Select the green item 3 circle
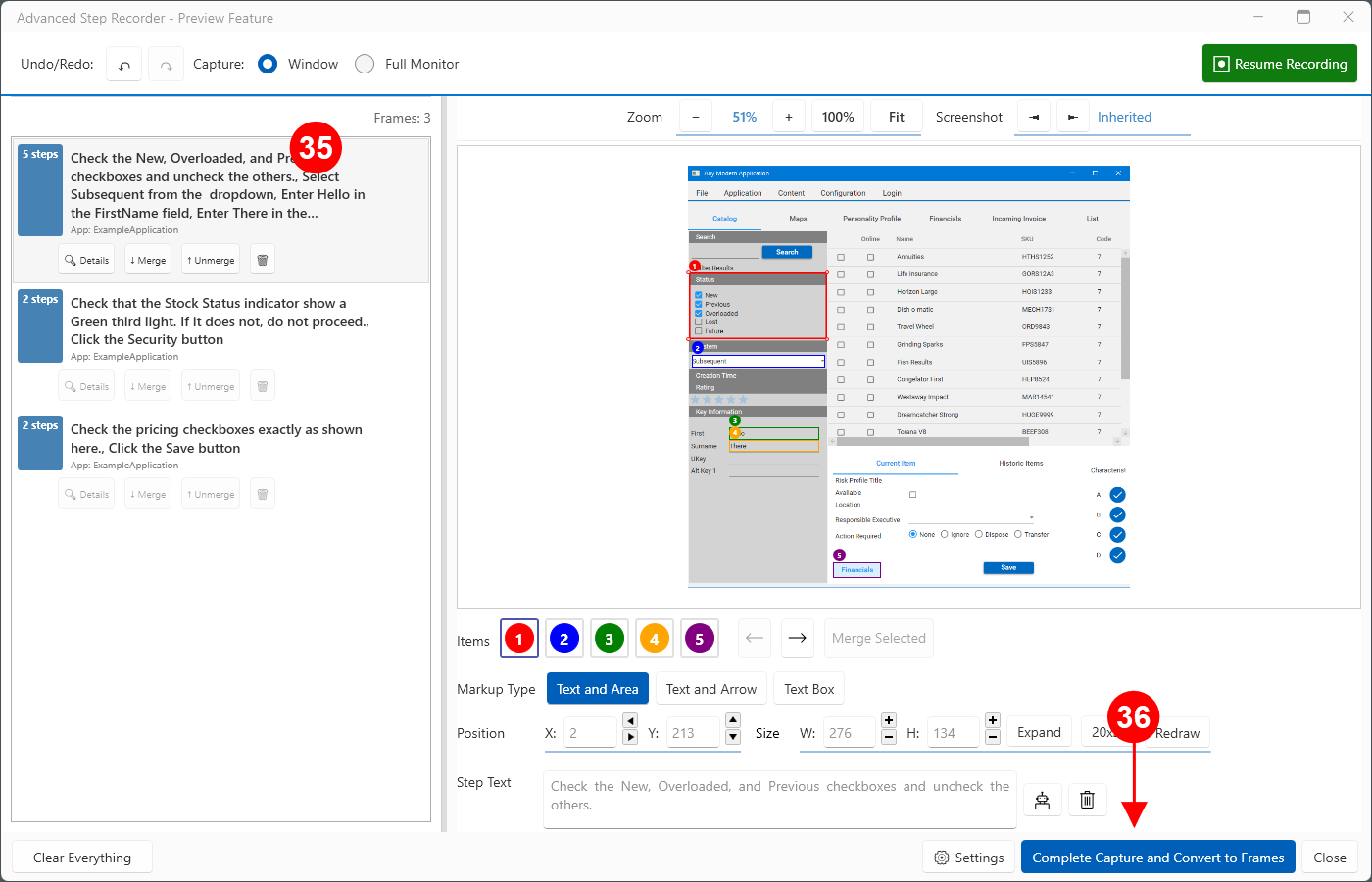 (x=610, y=639)
